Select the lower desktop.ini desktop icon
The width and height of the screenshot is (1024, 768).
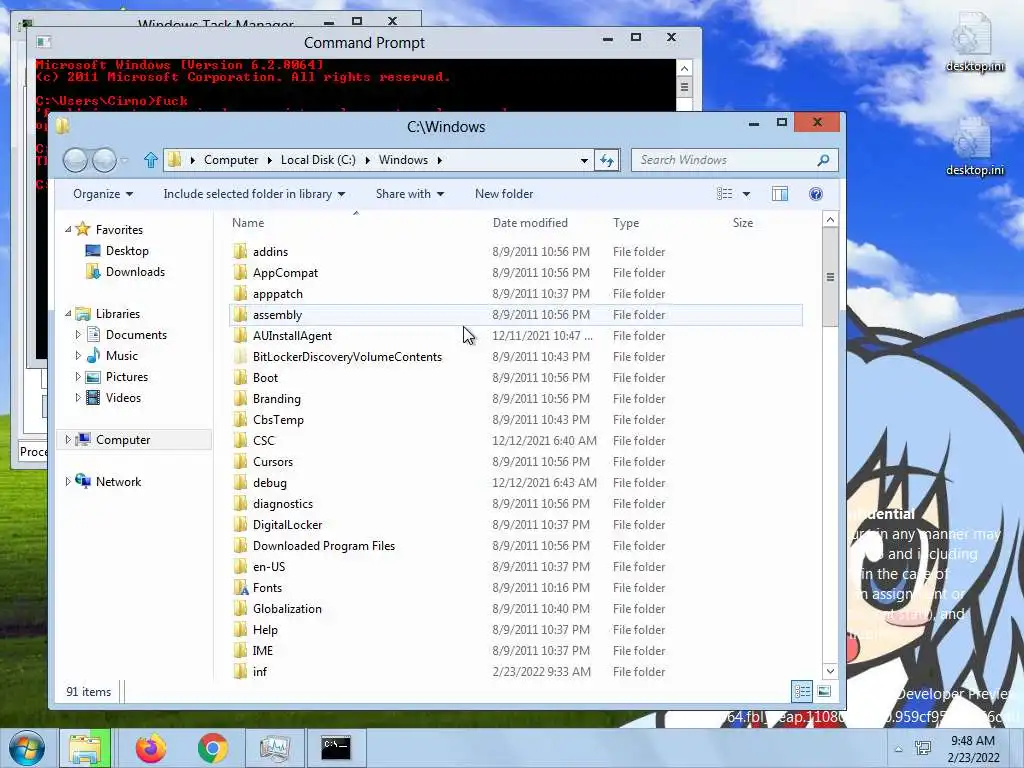pos(973,146)
